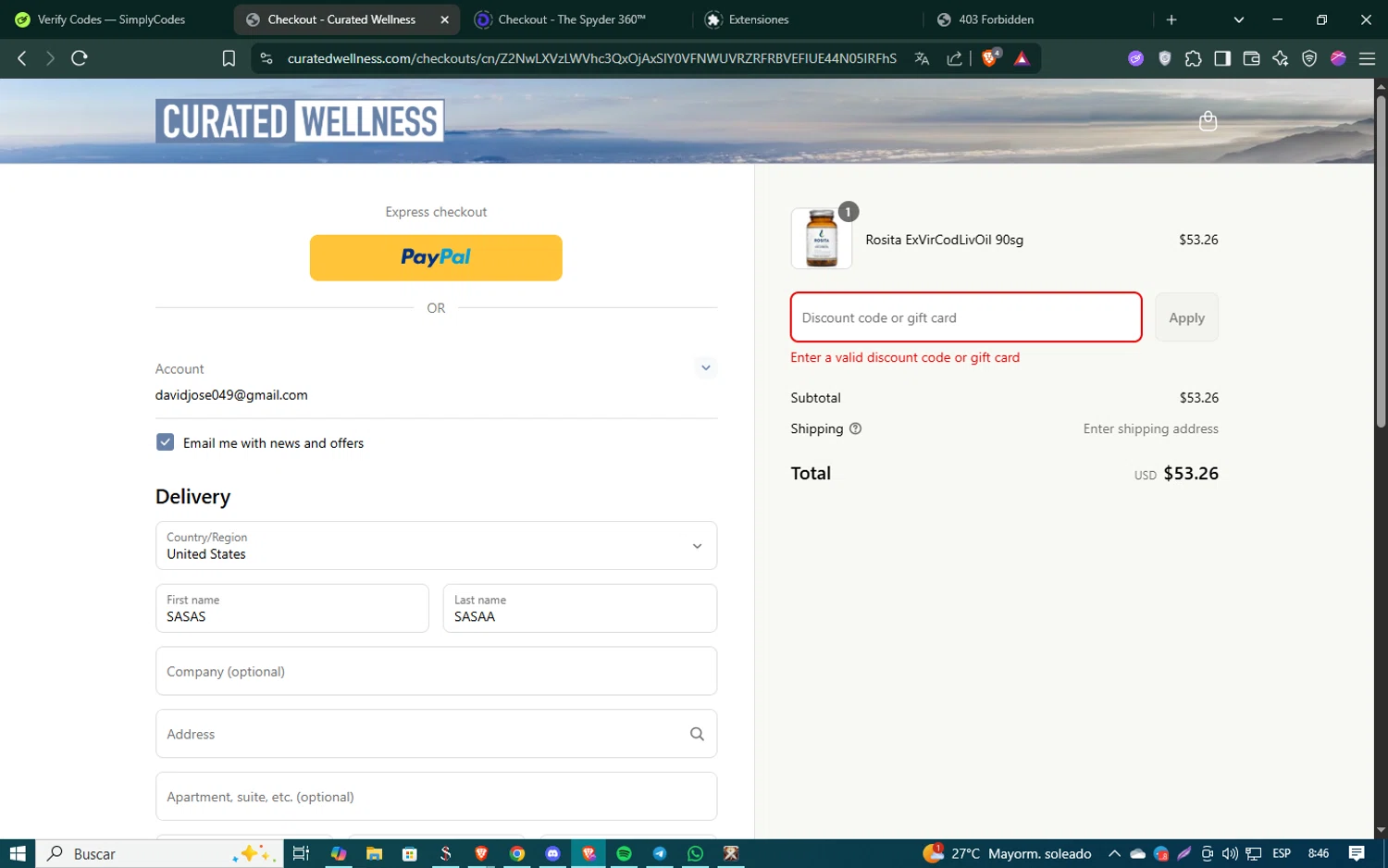Click the Shipping help question mark icon

pos(855,428)
